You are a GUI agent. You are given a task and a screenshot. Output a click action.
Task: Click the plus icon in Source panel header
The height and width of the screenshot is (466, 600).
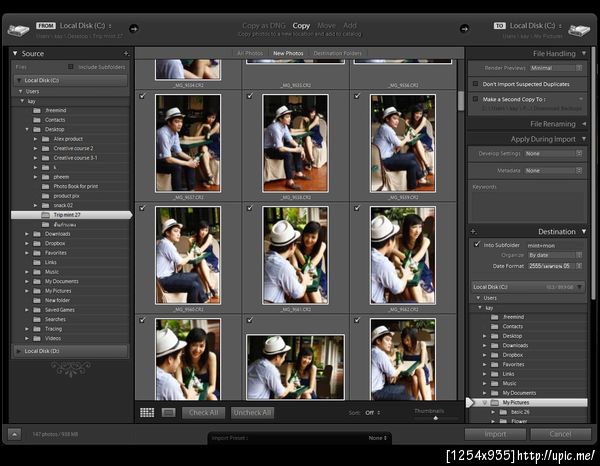pos(126,53)
